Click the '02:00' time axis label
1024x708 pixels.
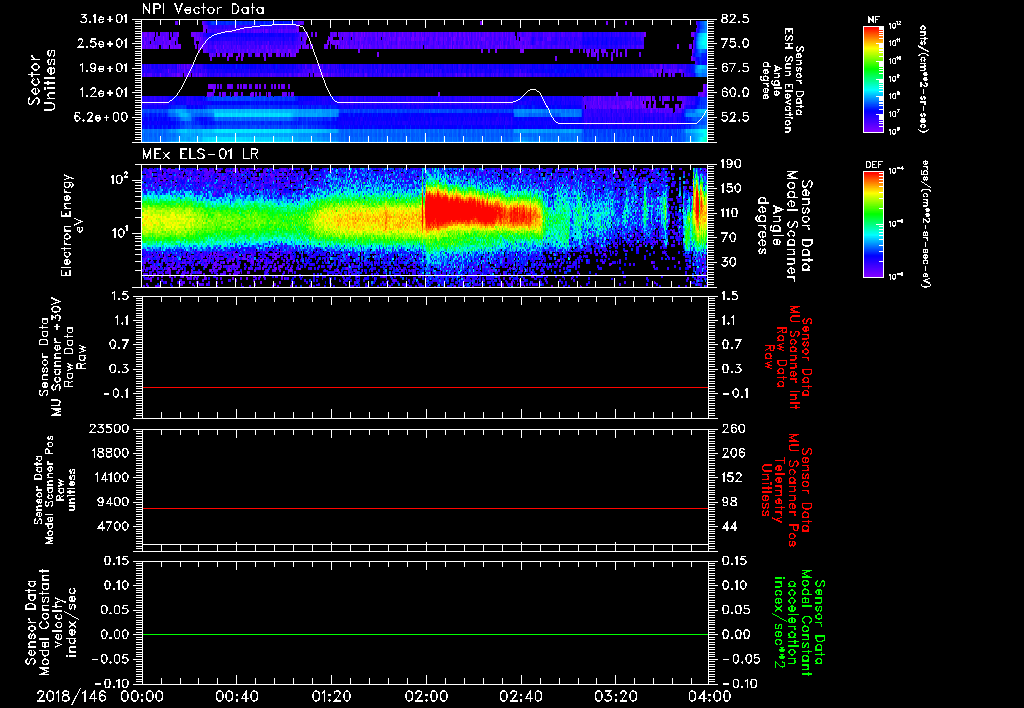point(426,697)
